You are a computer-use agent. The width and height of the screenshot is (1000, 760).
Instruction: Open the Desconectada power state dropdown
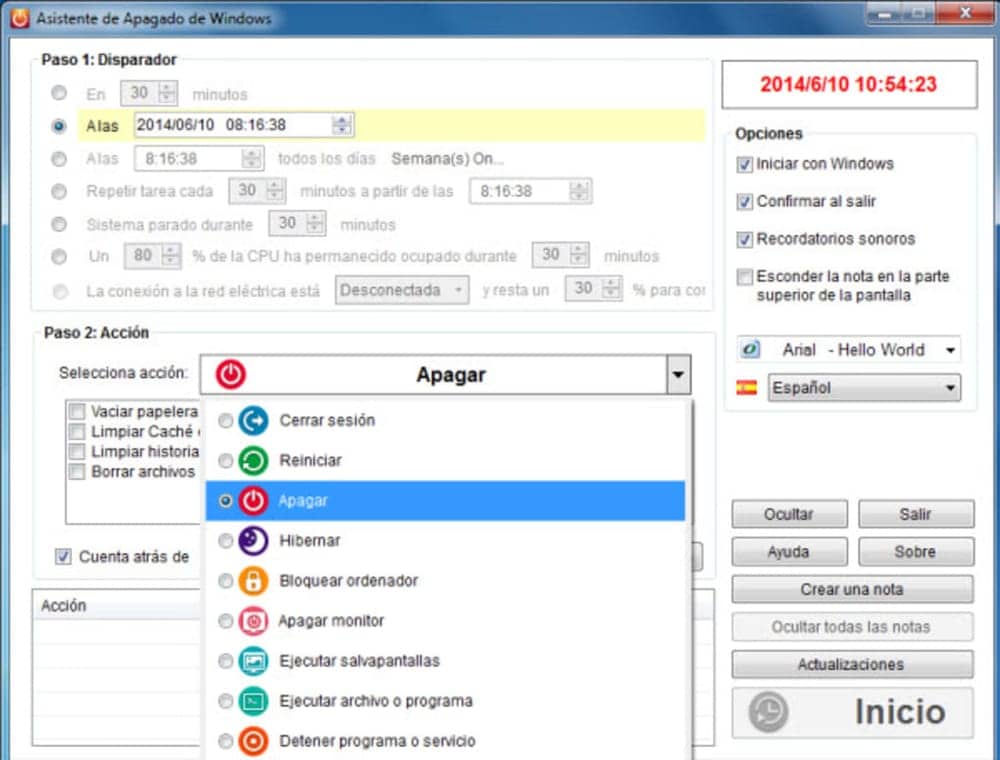(x=402, y=290)
